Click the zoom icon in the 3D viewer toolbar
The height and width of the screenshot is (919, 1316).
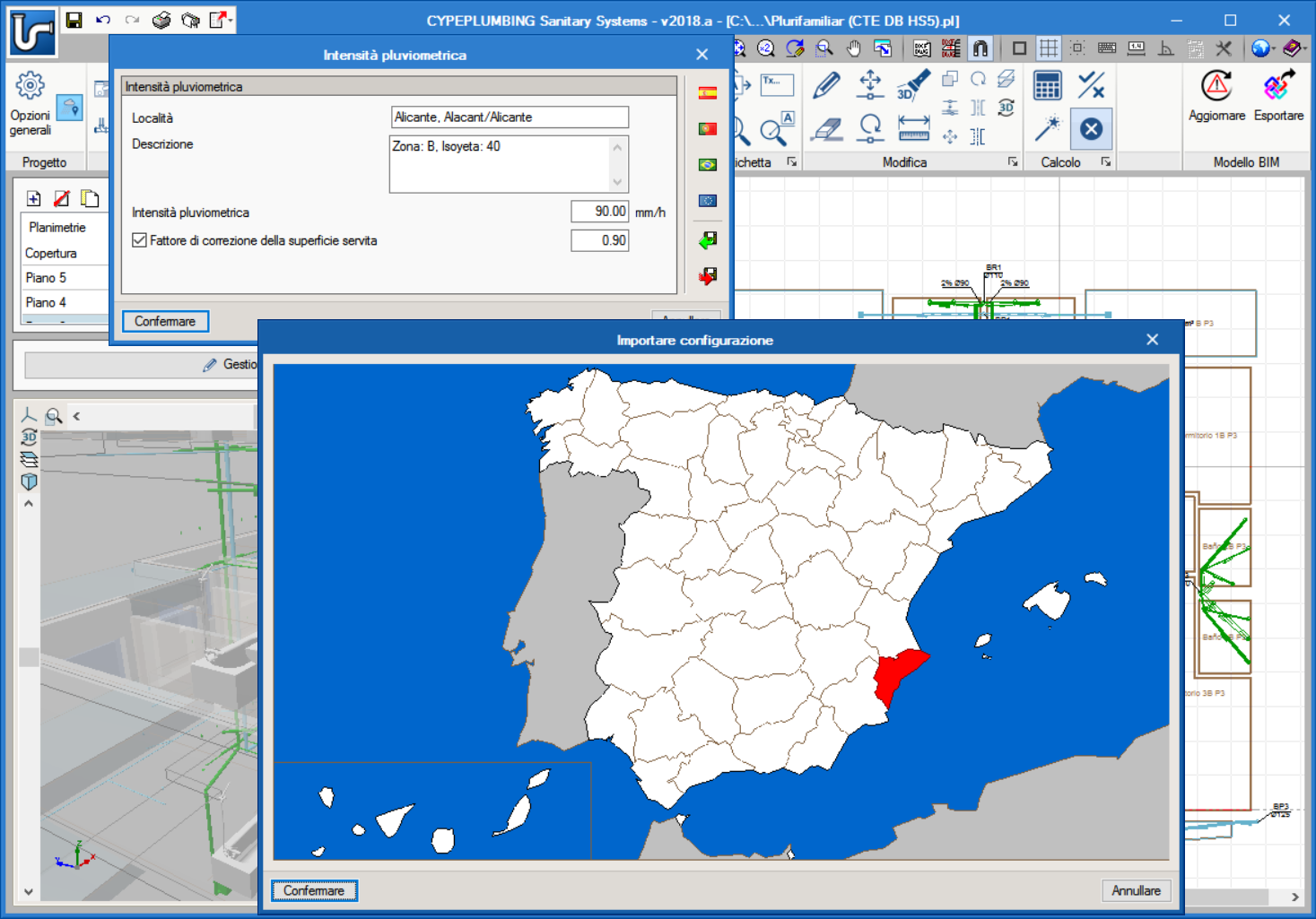point(54,416)
